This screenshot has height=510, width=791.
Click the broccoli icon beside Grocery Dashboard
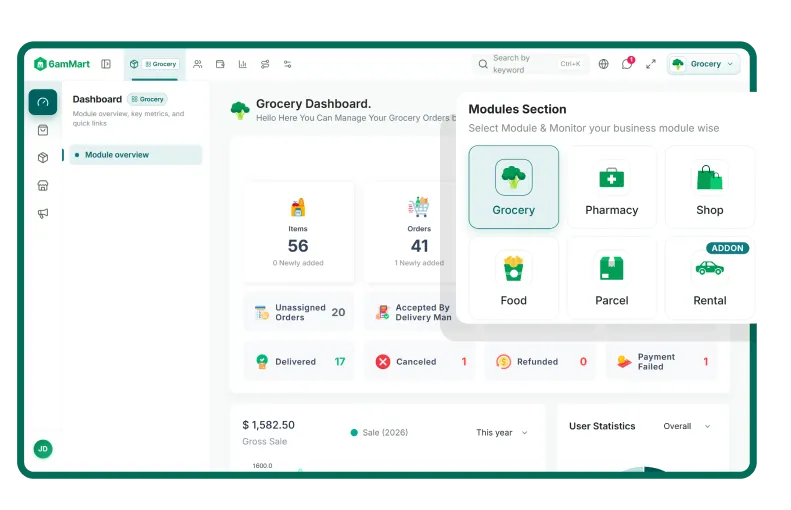pos(240,110)
